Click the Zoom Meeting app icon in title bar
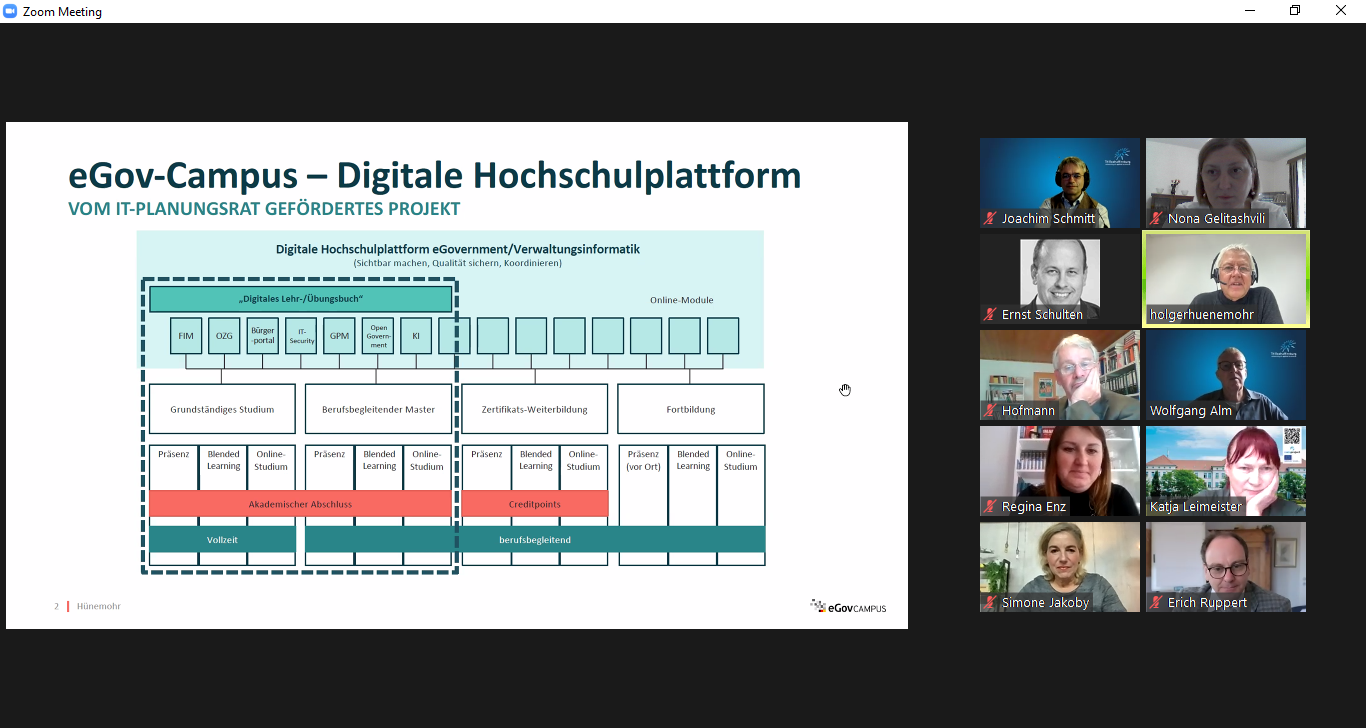This screenshot has width=1366, height=728. (x=11, y=11)
